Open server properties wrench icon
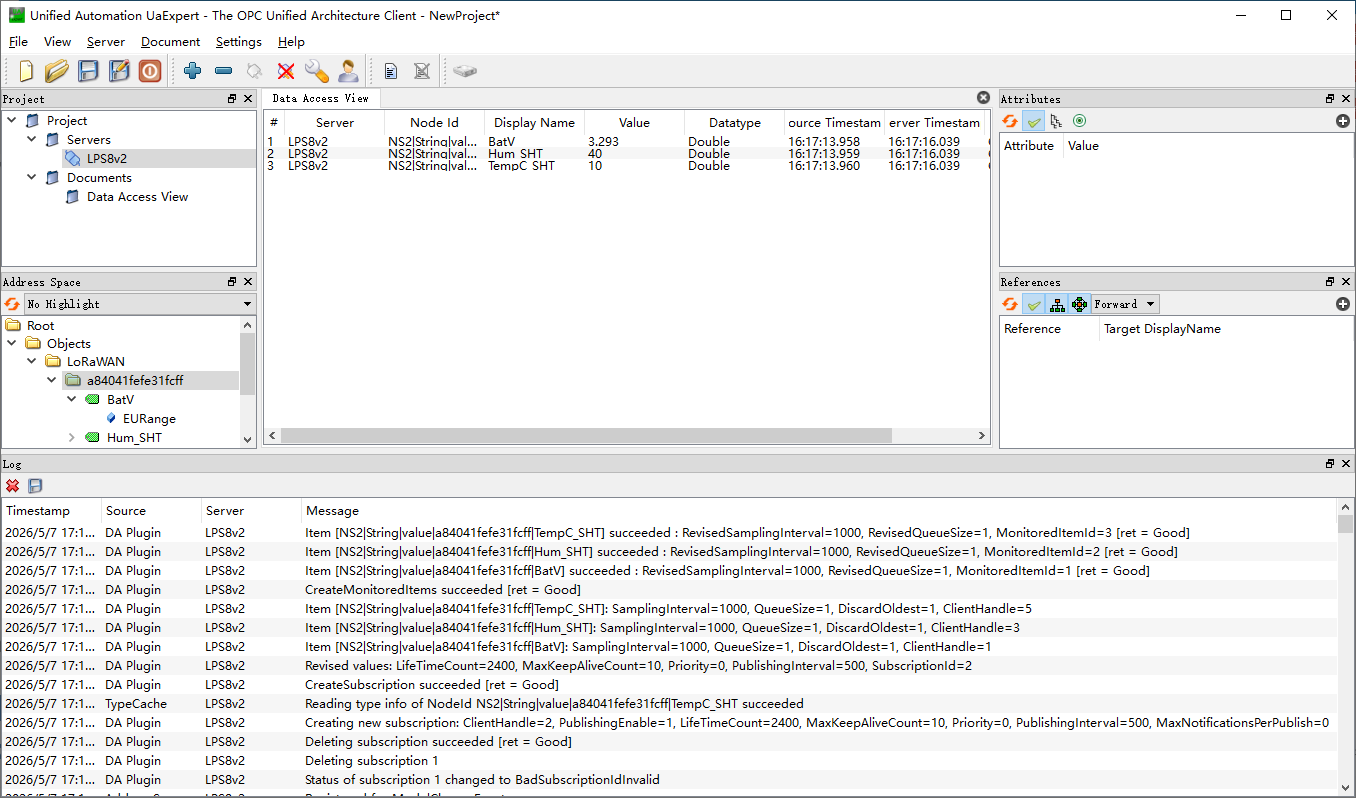 click(x=317, y=71)
